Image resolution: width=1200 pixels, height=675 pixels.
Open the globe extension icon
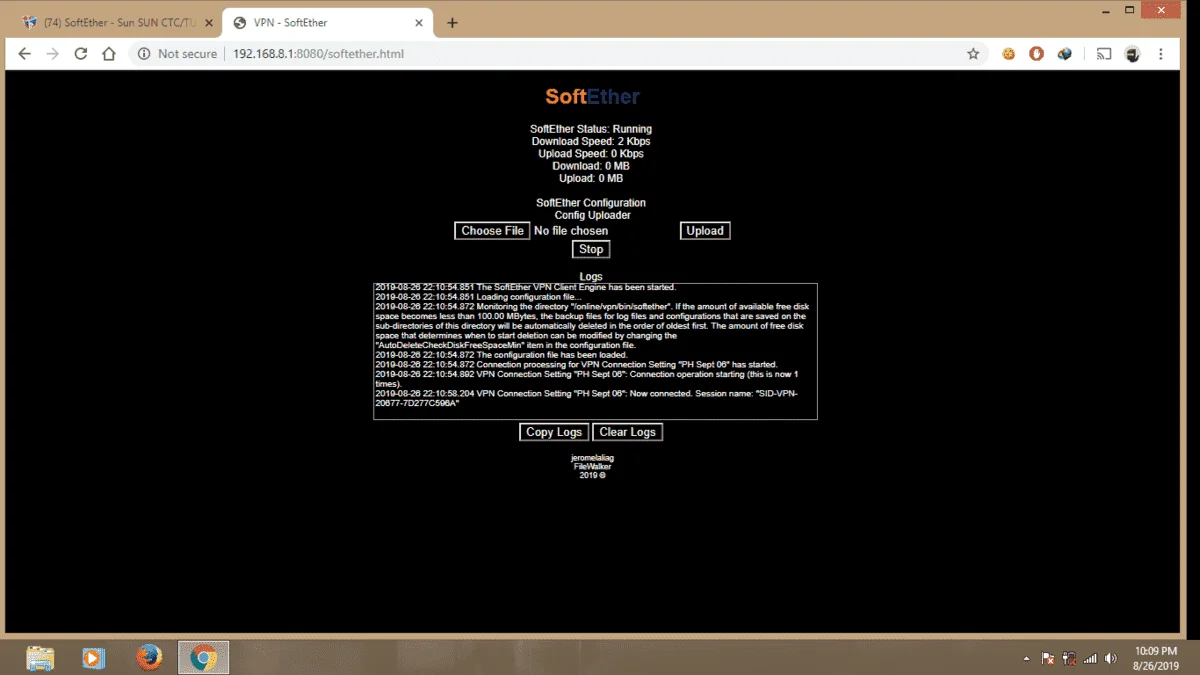pyautogui.click(x=1065, y=54)
